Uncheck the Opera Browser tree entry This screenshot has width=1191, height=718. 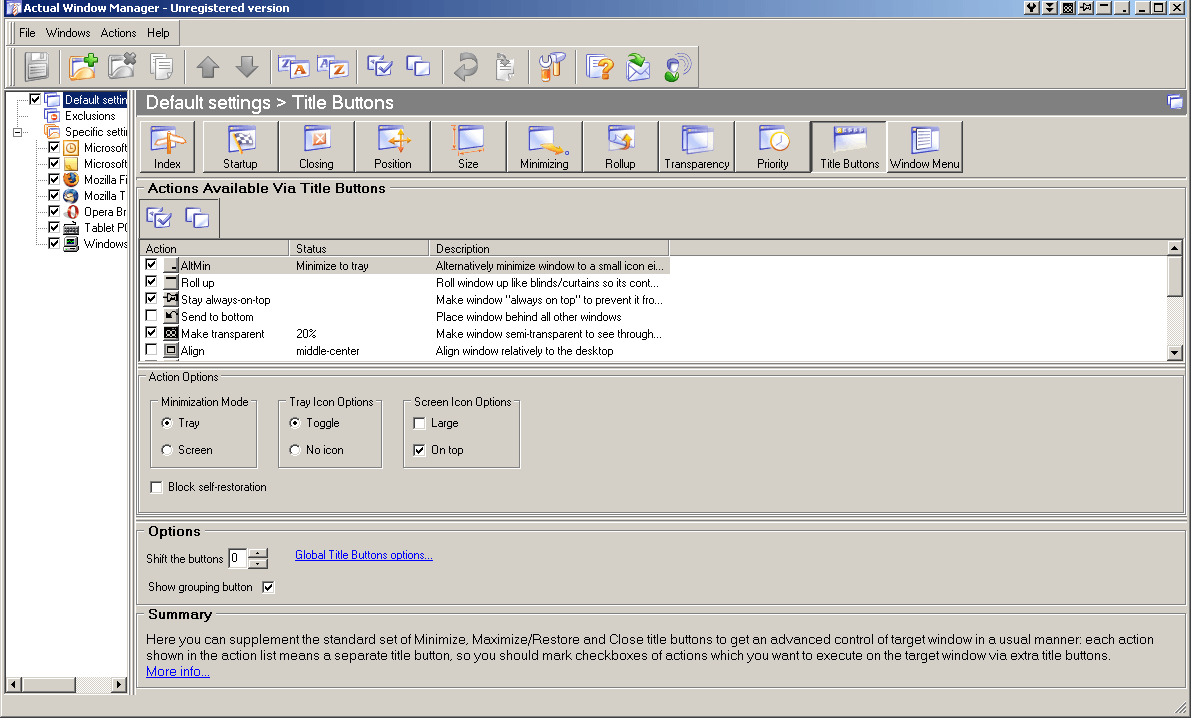tap(55, 211)
